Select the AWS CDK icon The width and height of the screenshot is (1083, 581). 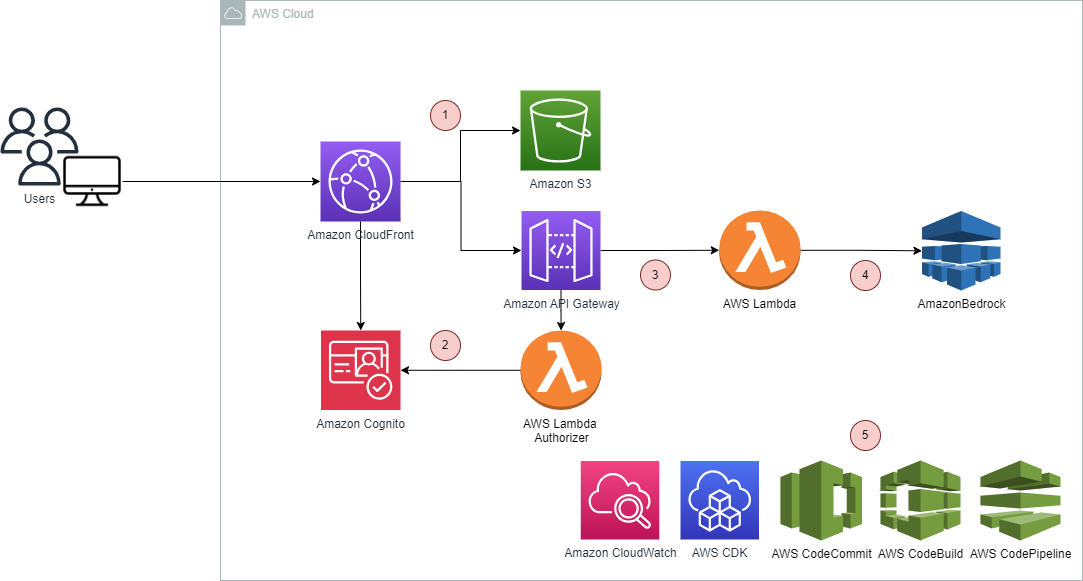pos(720,500)
